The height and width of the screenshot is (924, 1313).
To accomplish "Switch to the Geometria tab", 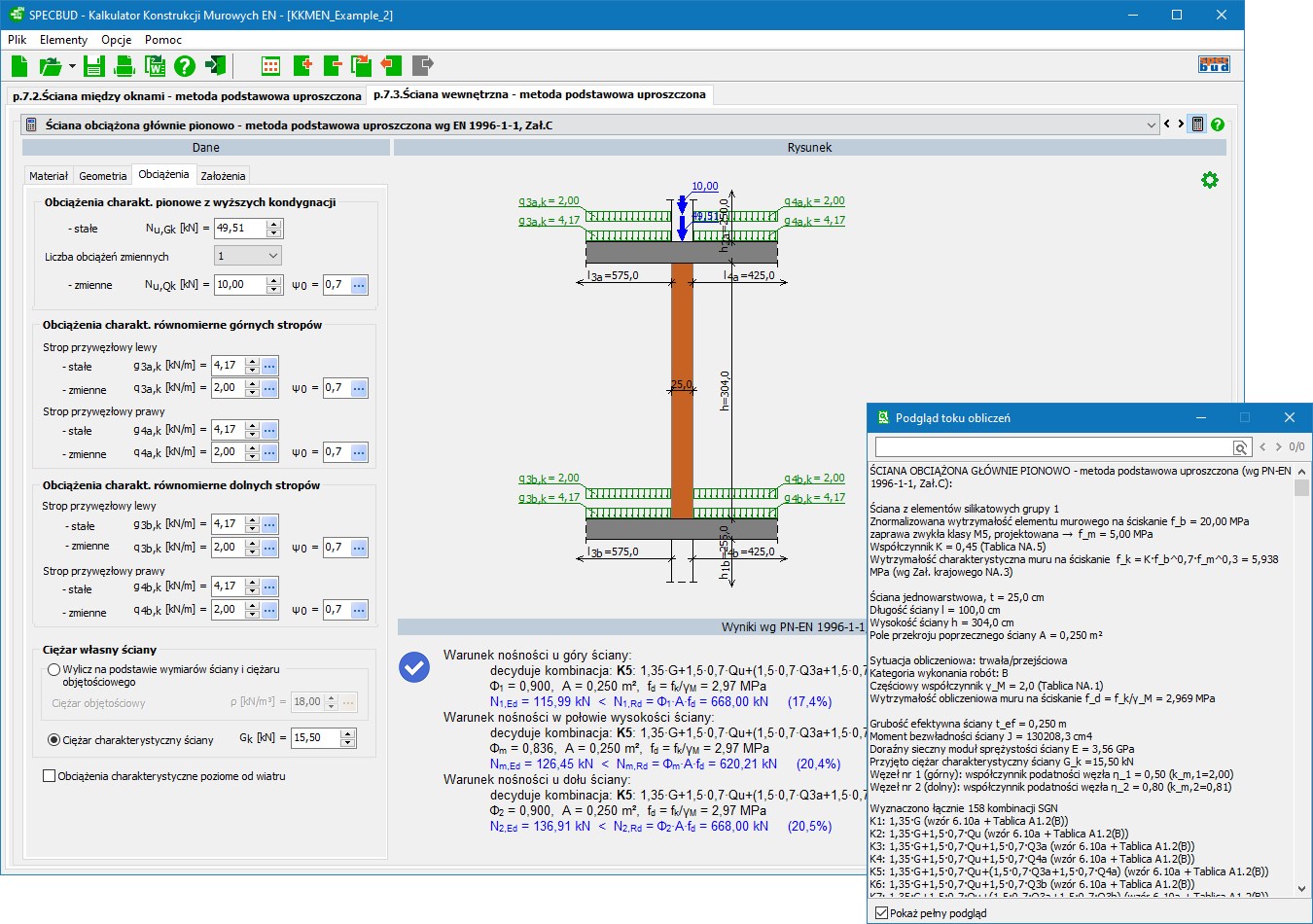I will (102, 176).
